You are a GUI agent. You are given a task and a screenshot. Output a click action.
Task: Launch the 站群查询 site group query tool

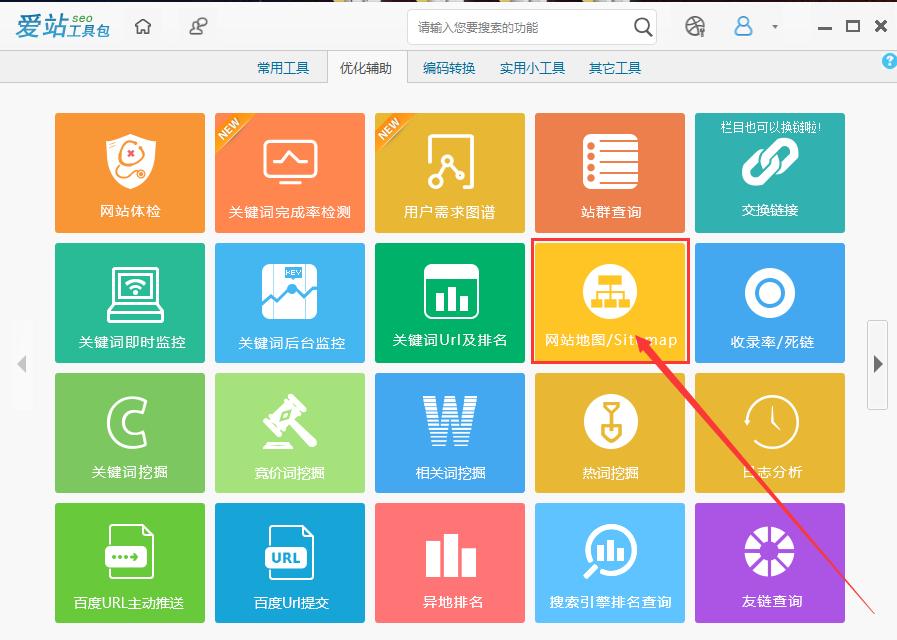click(x=609, y=172)
